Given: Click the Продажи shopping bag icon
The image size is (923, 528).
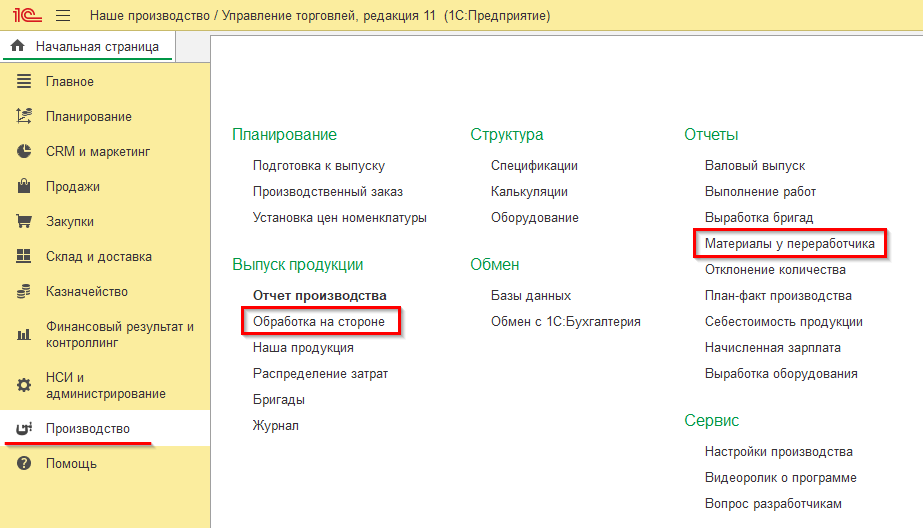Looking at the screenshot, I should point(24,186).
